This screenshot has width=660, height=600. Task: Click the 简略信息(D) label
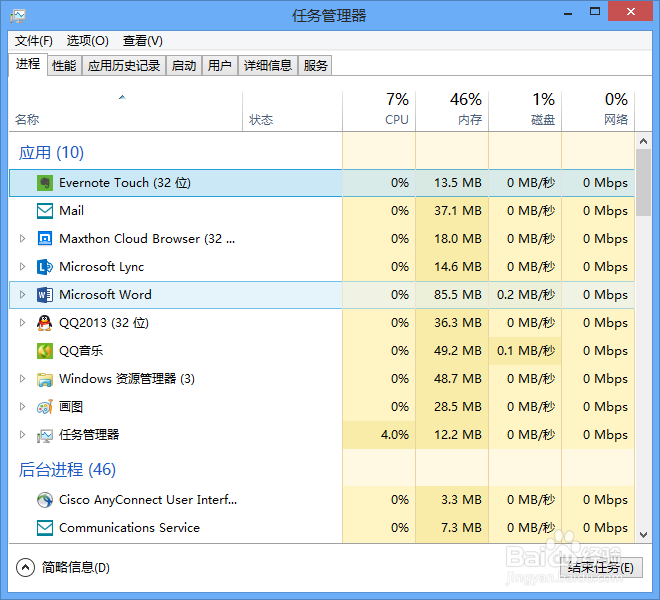pyautogui.click(x=76, y=568)
